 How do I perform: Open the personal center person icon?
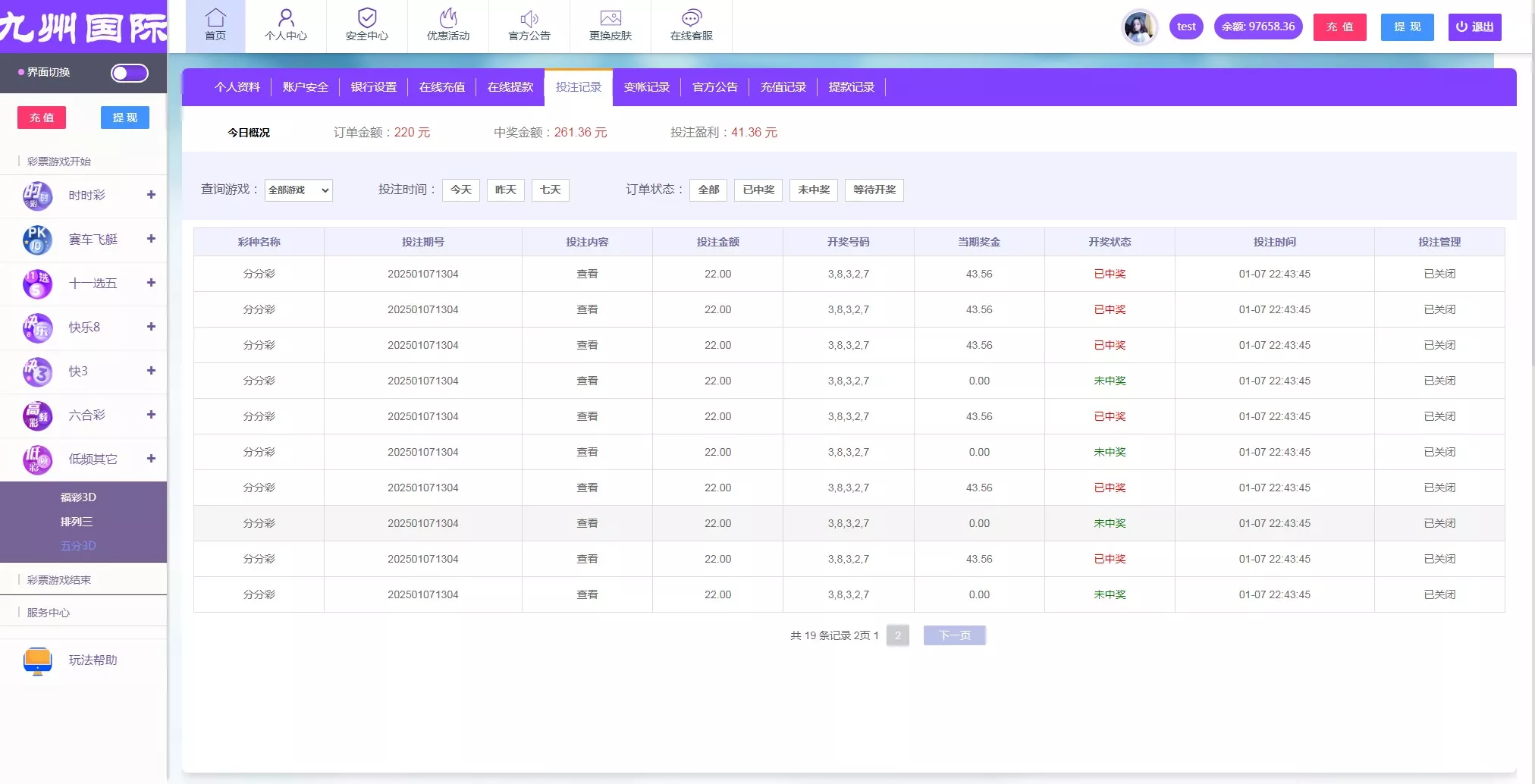(x=286, y=17)
